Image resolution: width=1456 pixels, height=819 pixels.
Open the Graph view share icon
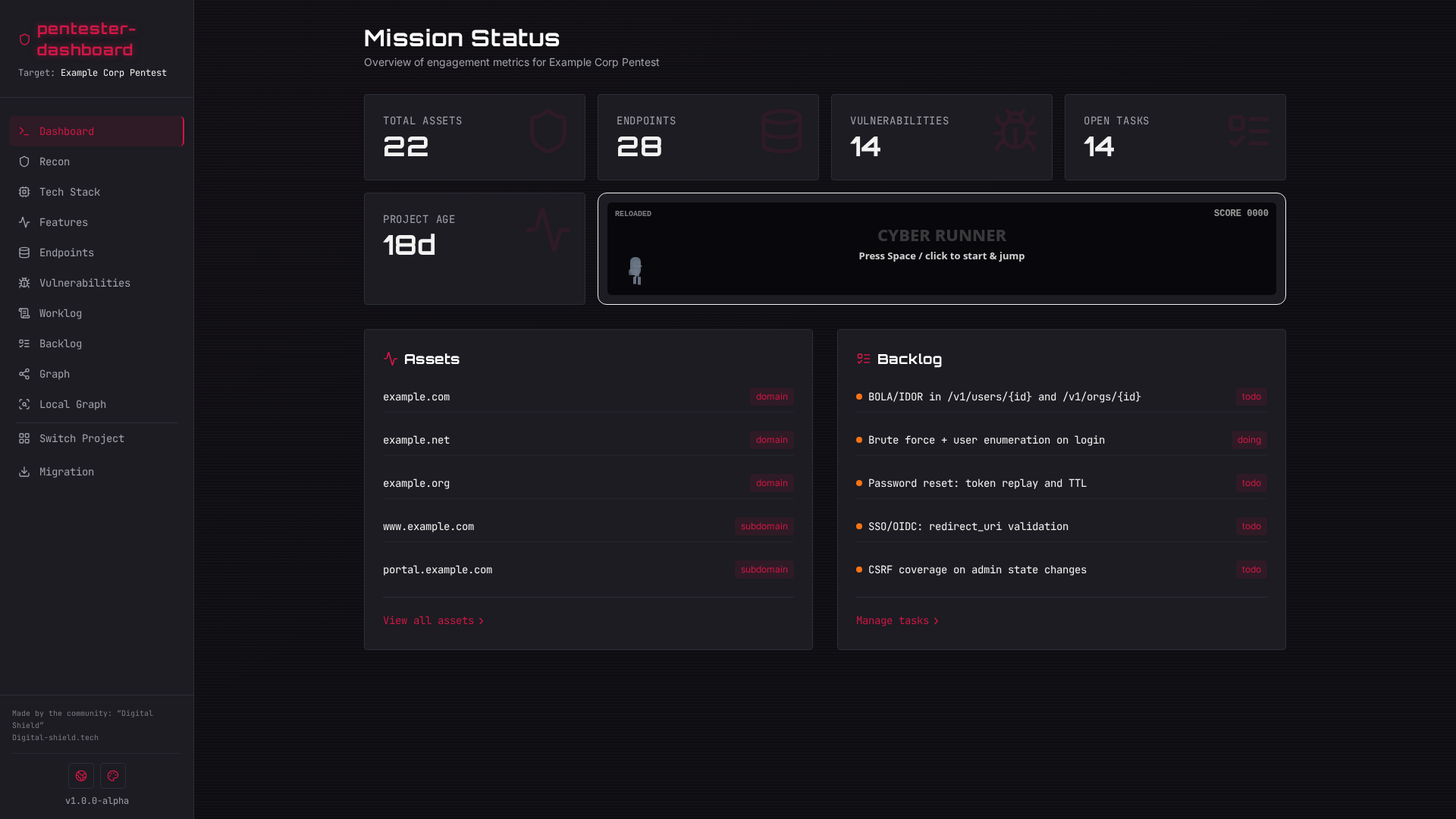click(24, 374)
